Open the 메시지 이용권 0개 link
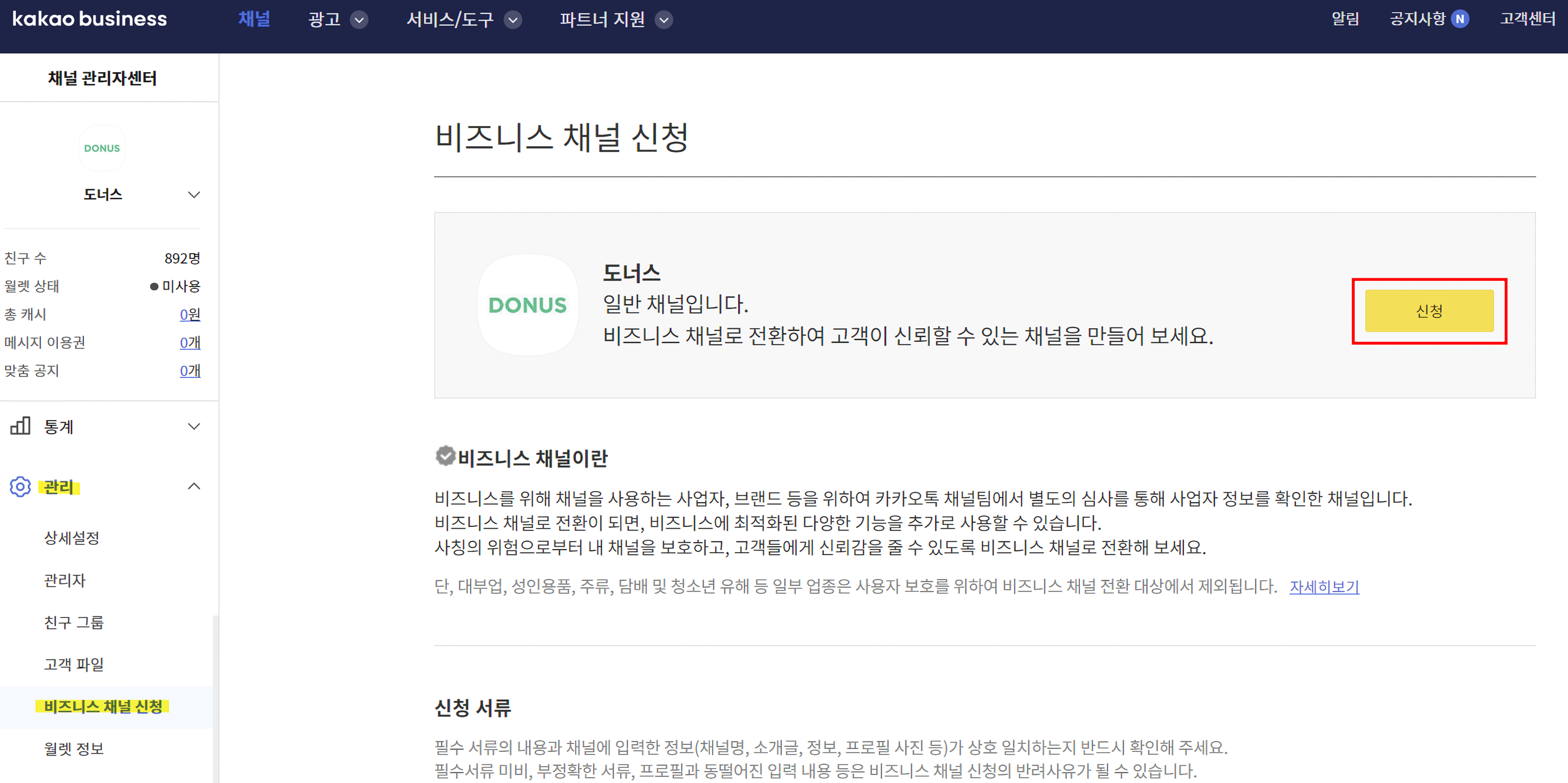1568x783 pixels. pyautogui.click(x=190, y=342)
